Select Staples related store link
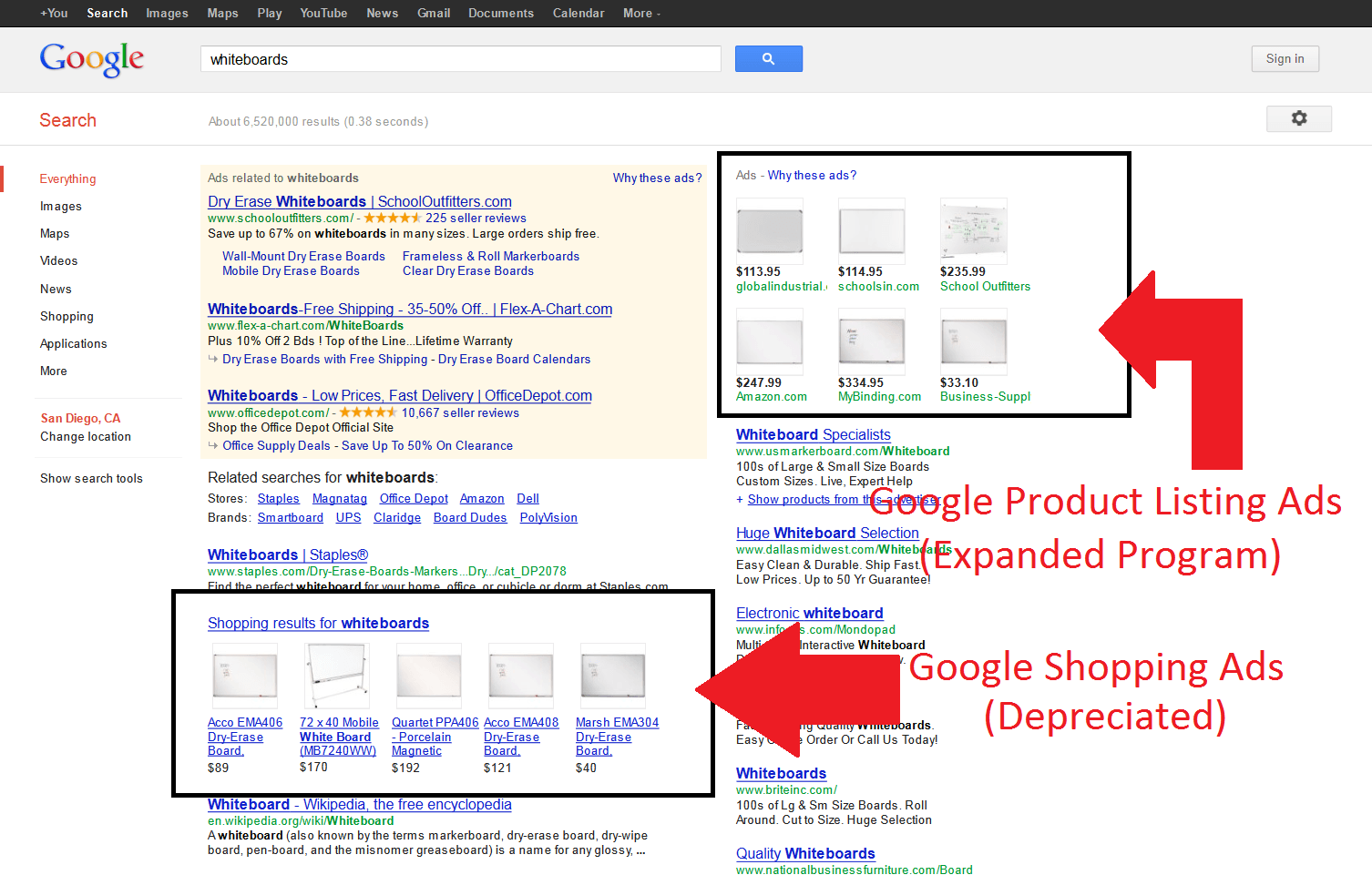Image resolution: width=1372 pixels, height=875 pixels. tap(279, 499)
